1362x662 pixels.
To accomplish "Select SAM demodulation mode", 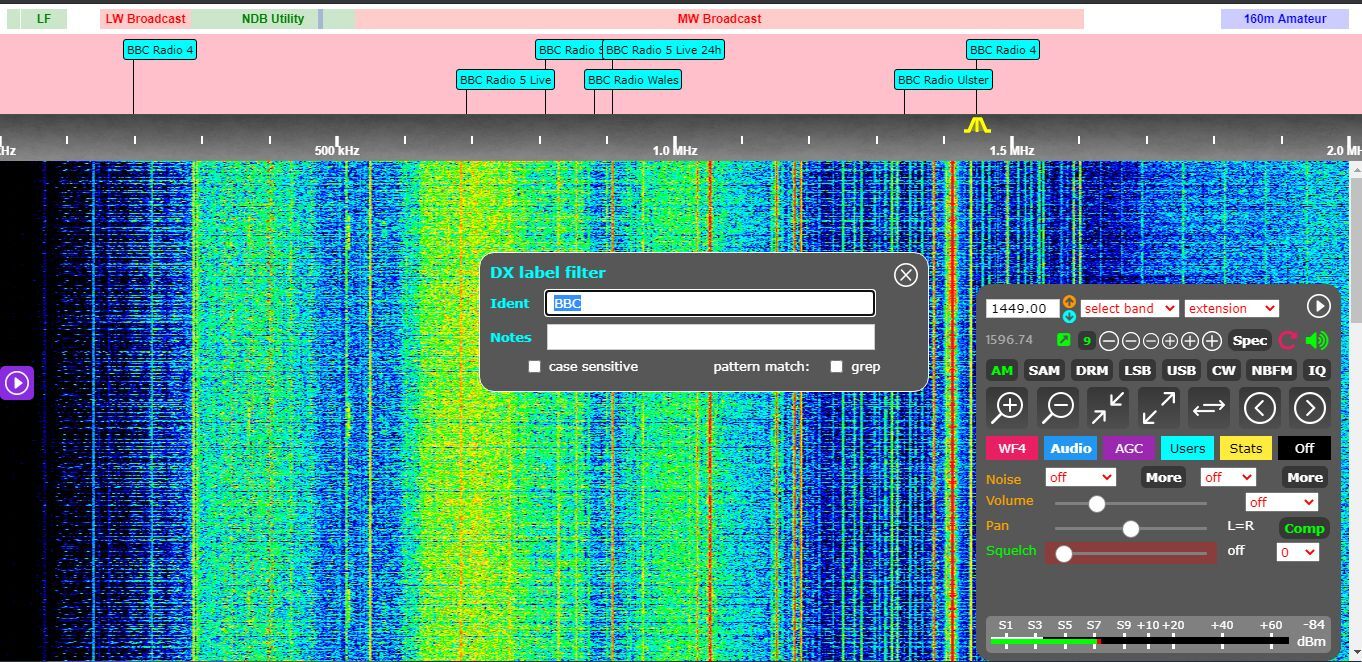I will 1044,370.
